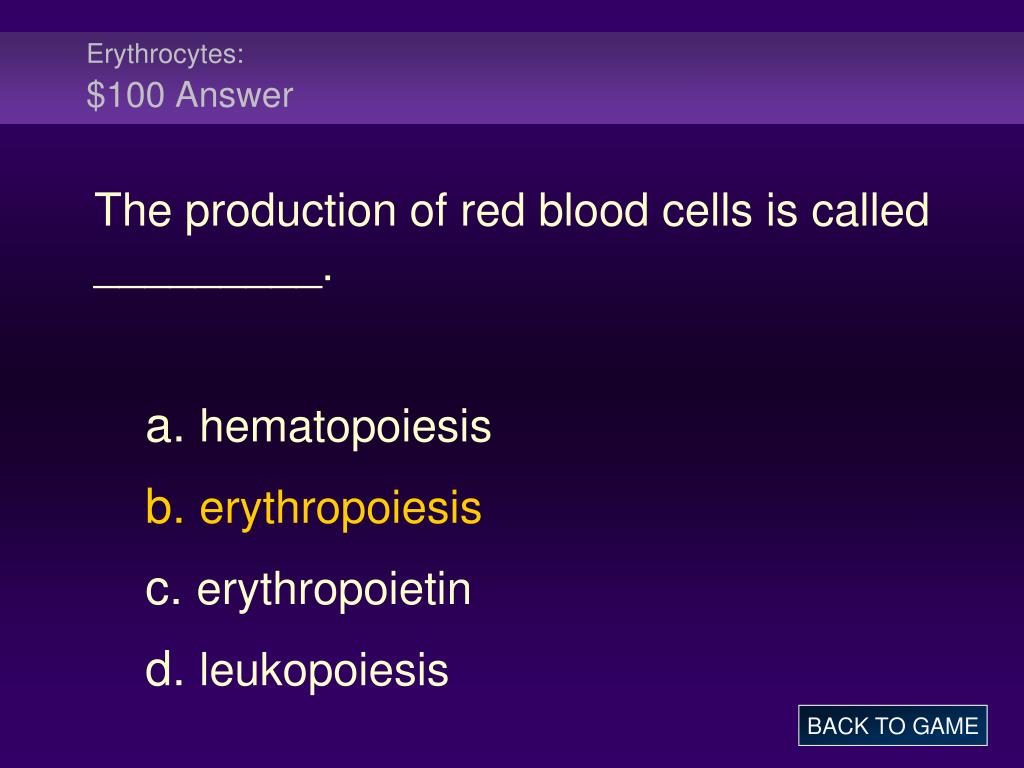
Task: Choose the leukopoiesis answer option
Action: (296, 670)
